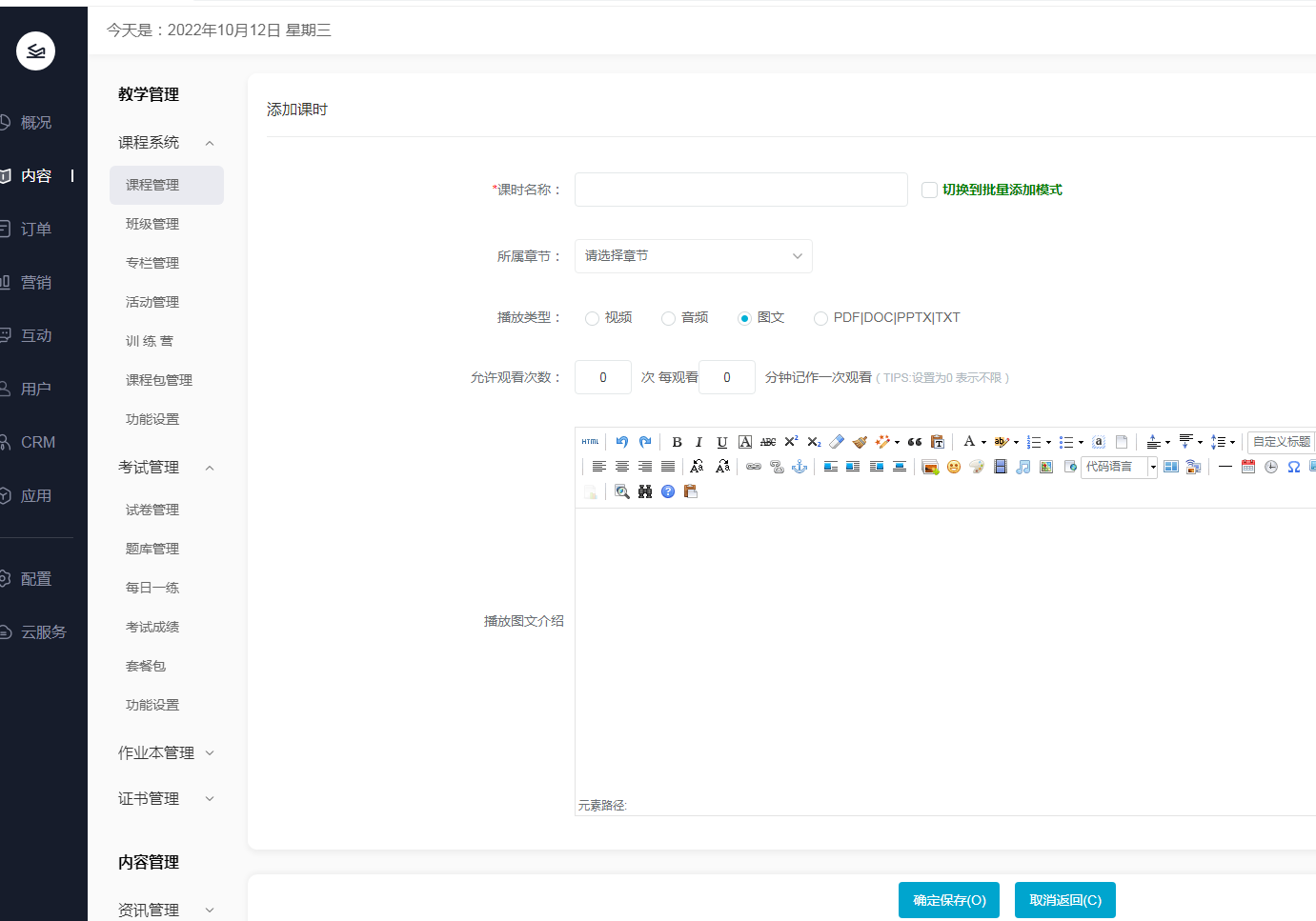Undo the last edit in the editor
1316x921 pixels.
click(622, 442)
